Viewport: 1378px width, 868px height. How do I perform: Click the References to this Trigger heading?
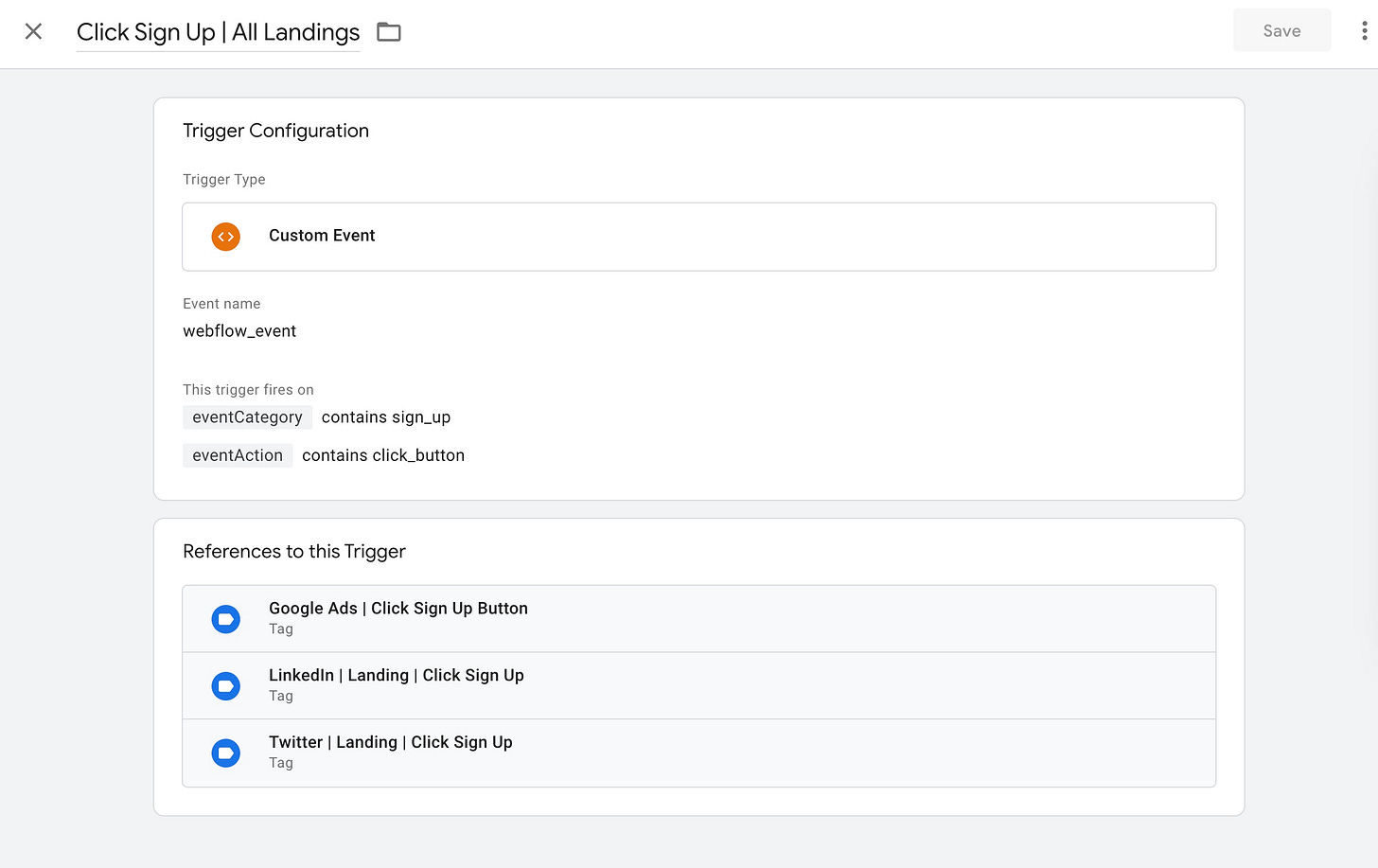[294, 551]
